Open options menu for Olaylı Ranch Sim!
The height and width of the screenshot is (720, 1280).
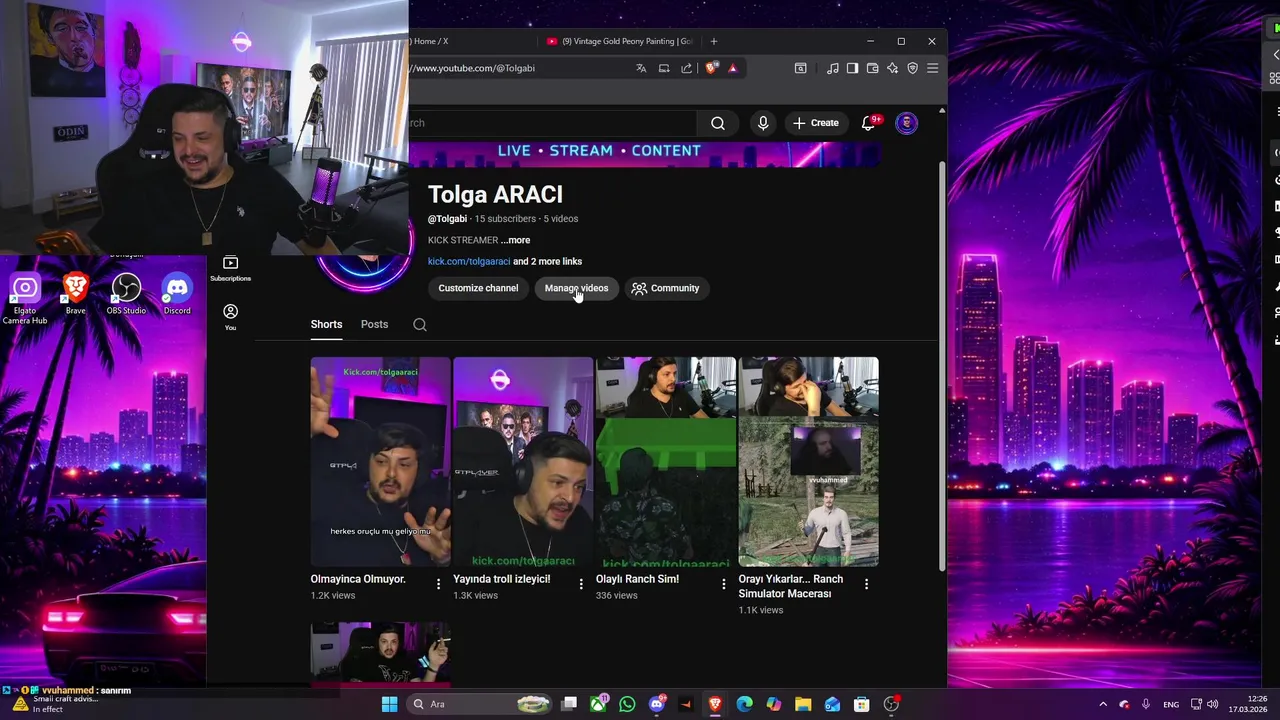click(724, 584)
